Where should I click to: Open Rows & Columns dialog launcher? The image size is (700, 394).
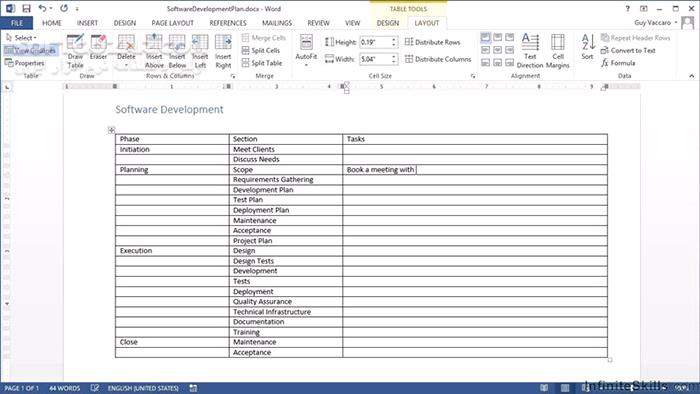[233, 76]
